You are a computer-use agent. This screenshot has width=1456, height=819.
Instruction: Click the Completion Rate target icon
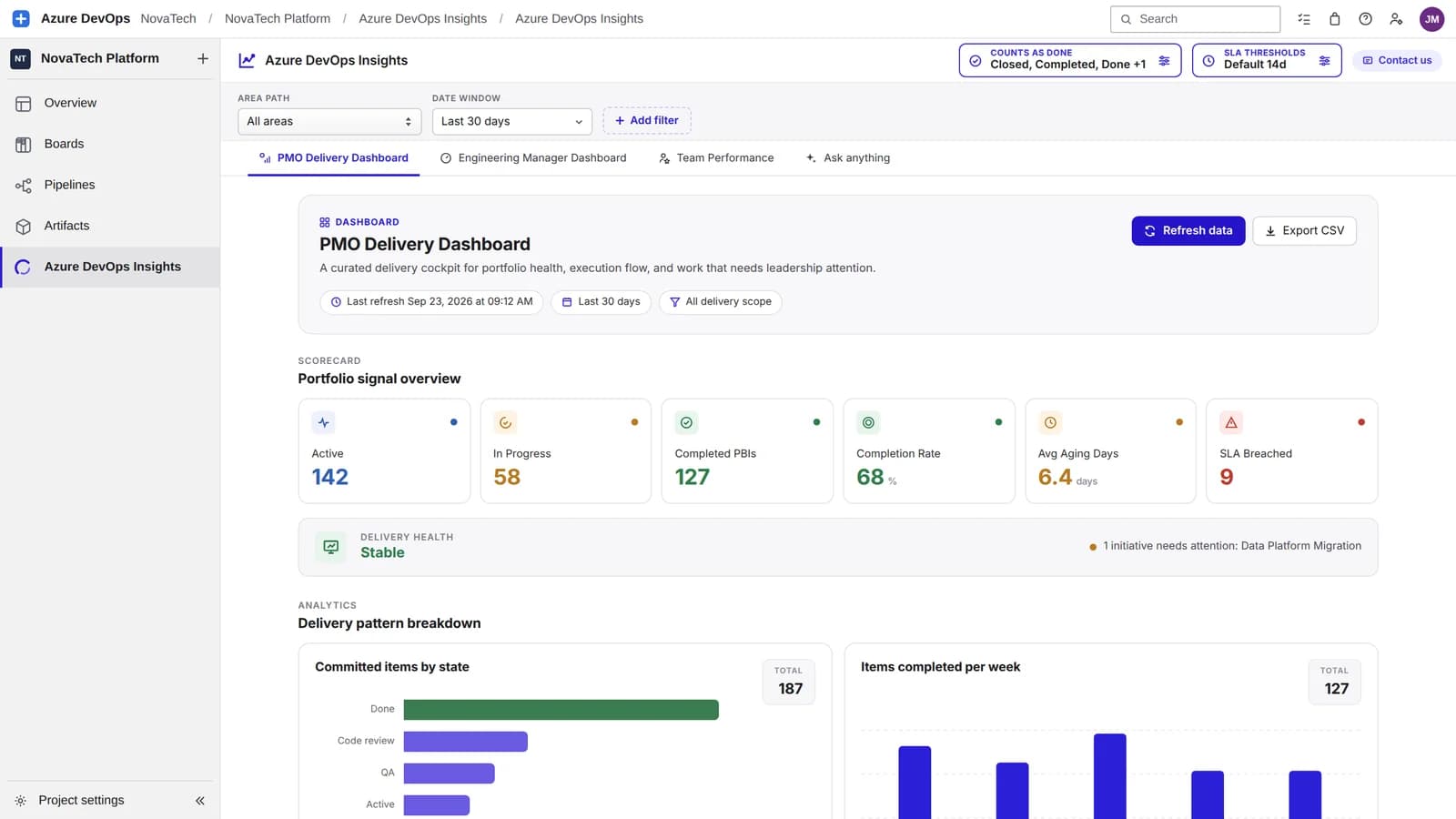(x=868, y=422)
